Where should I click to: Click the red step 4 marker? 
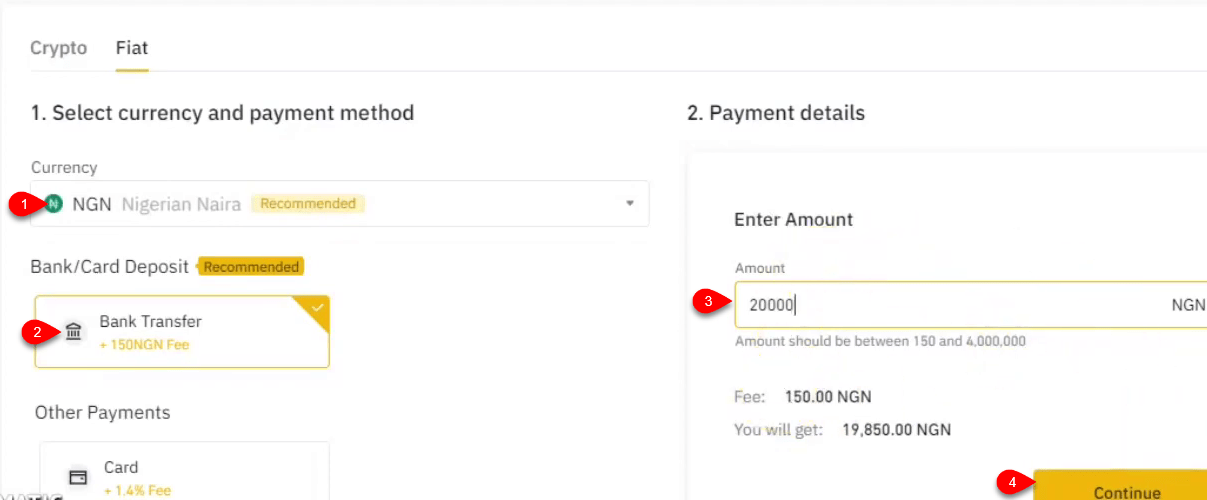click(x=1011, y=482)
